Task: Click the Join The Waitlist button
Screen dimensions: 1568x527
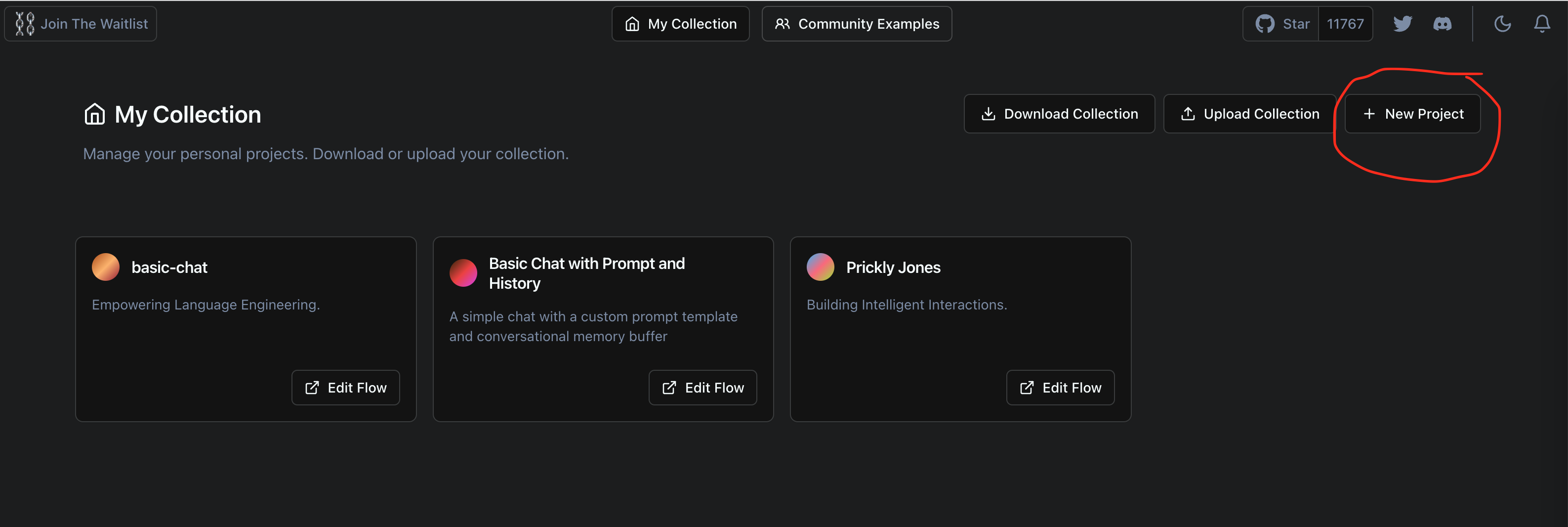Action: pyautogui.click(x=81, y=24)
